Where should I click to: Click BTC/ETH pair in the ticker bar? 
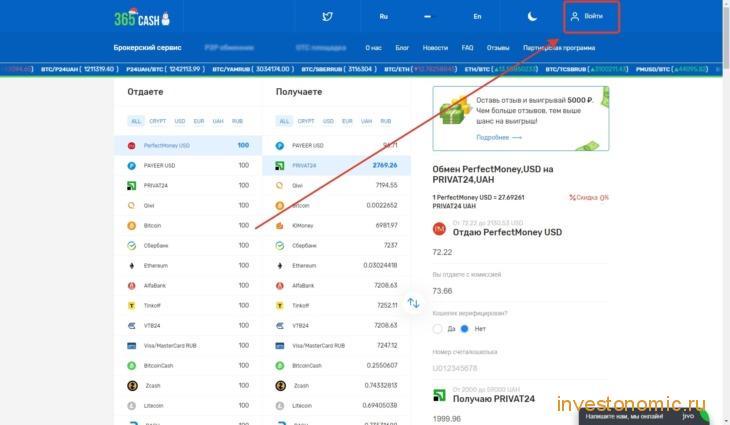point(420,69)
